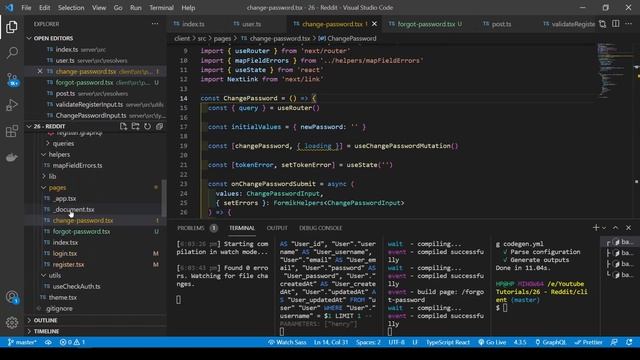Click New Folder icon in 26 - REDDIT header
The width and height of the screenshot is (640, 360).
135,126
